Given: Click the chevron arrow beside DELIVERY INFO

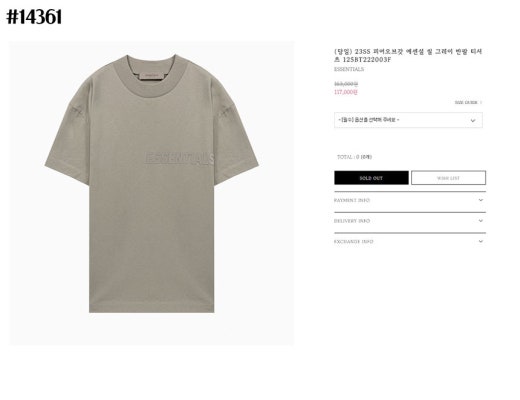Looking at the screenshot, I should 480,221.
